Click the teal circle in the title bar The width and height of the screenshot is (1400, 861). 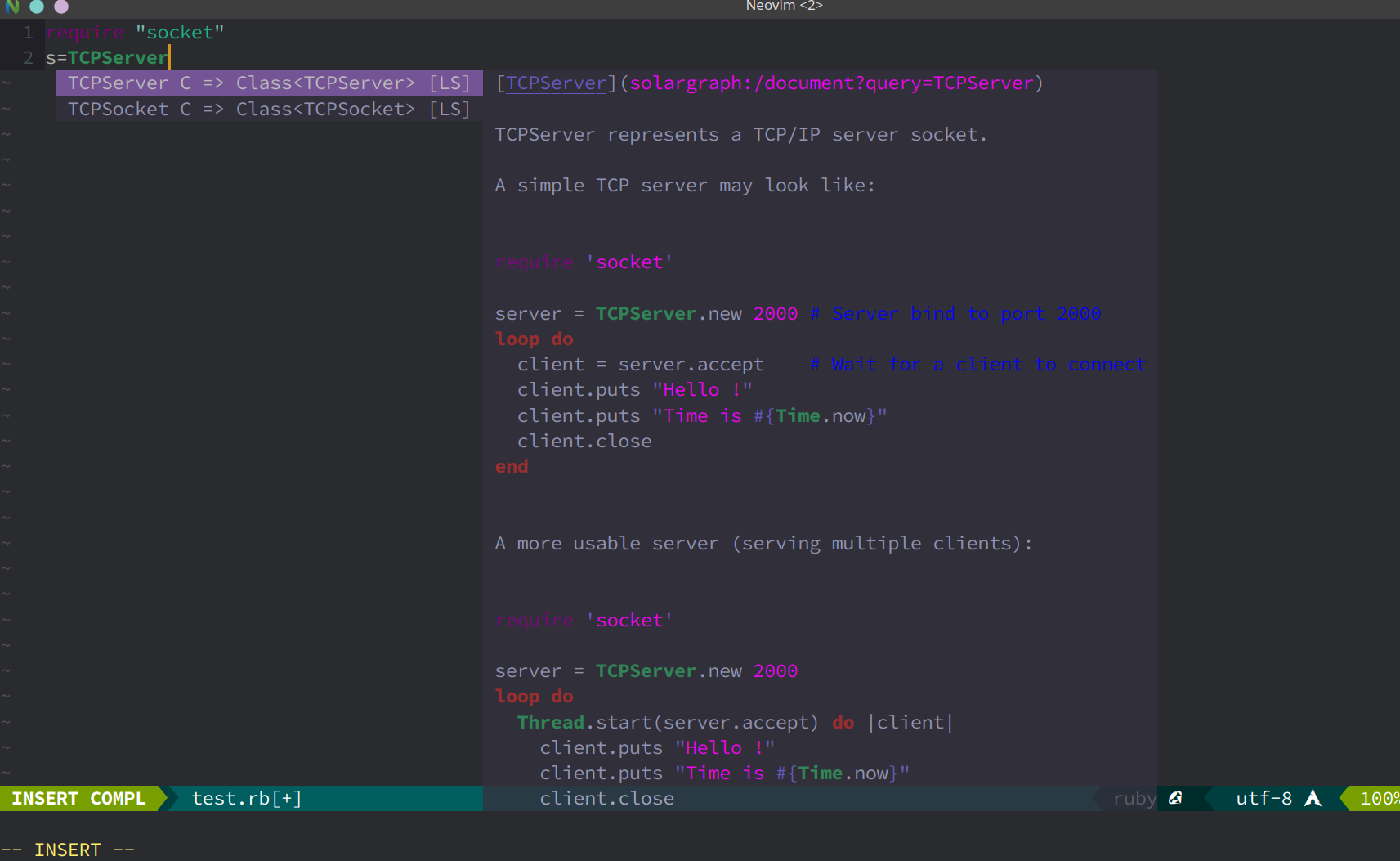click(x=37, y=7)
